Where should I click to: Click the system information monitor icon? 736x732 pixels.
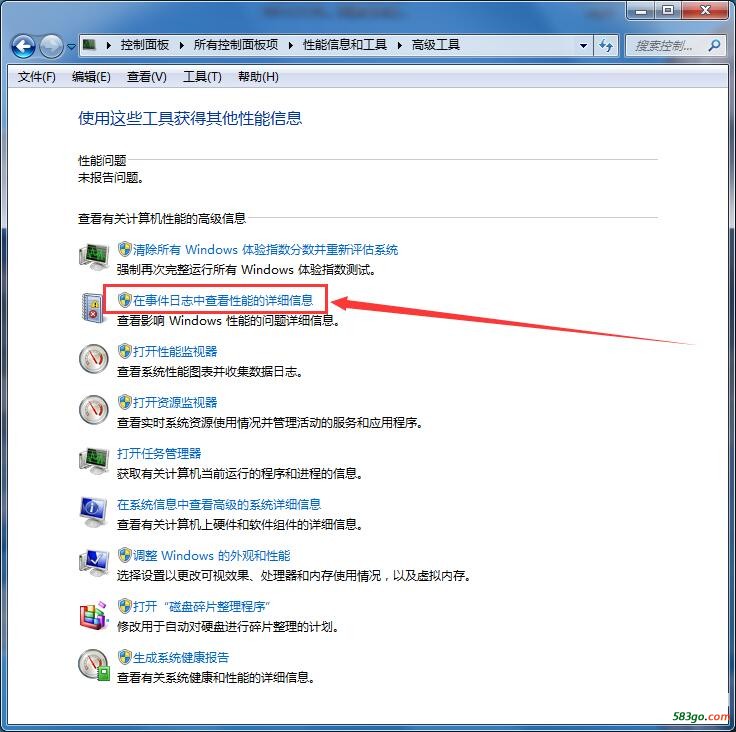pos(93,512)
